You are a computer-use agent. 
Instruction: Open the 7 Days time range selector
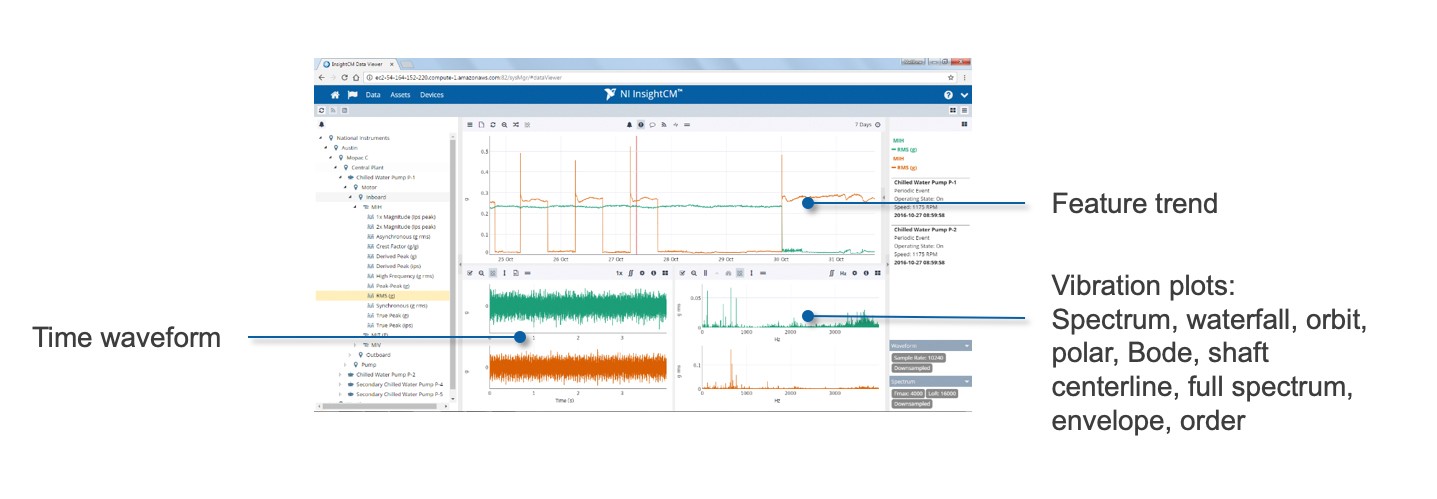pos(863,125)
